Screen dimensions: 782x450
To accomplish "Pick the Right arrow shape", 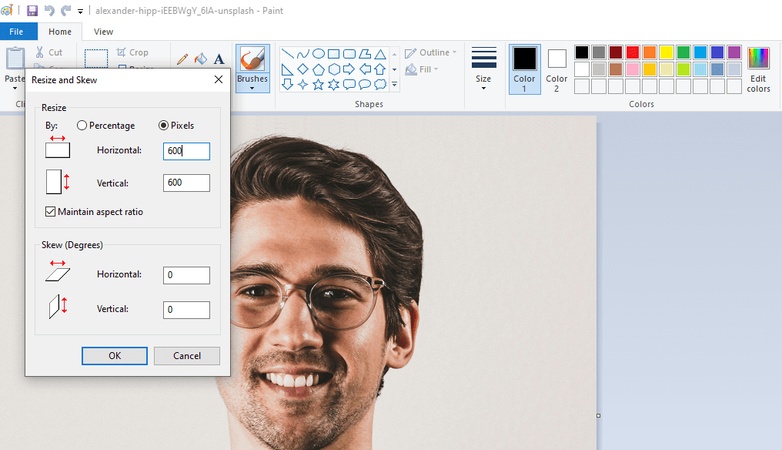I will coord(349,69).
